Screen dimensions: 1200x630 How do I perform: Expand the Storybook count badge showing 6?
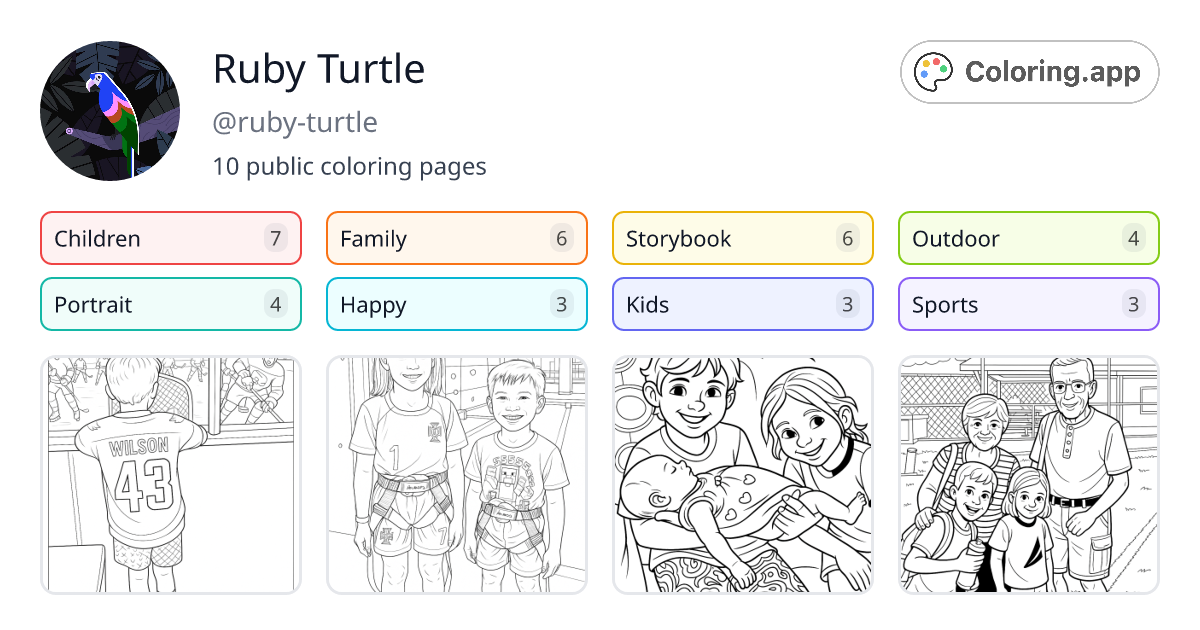[848, 238]
